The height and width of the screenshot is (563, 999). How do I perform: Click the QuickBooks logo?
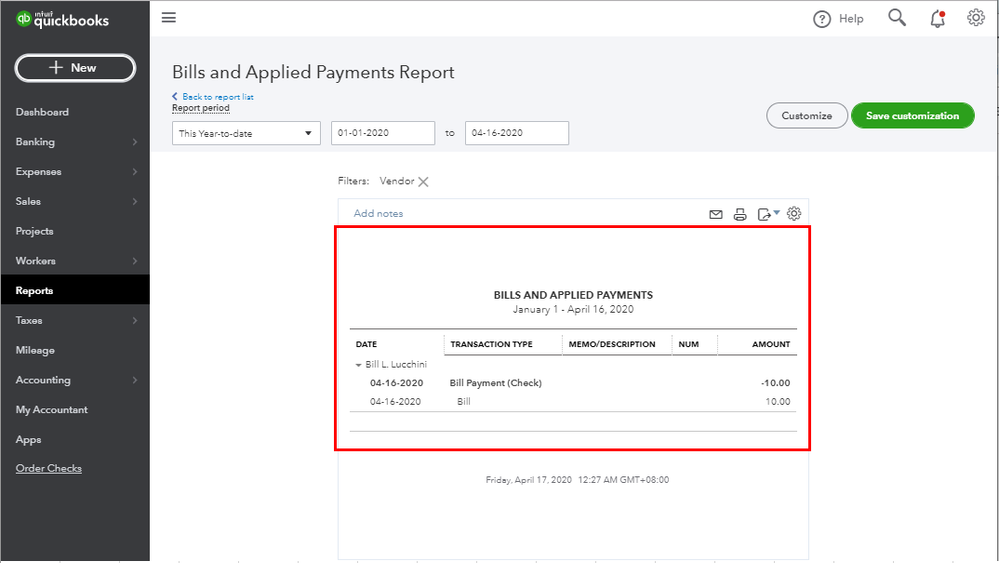[62, 19]
